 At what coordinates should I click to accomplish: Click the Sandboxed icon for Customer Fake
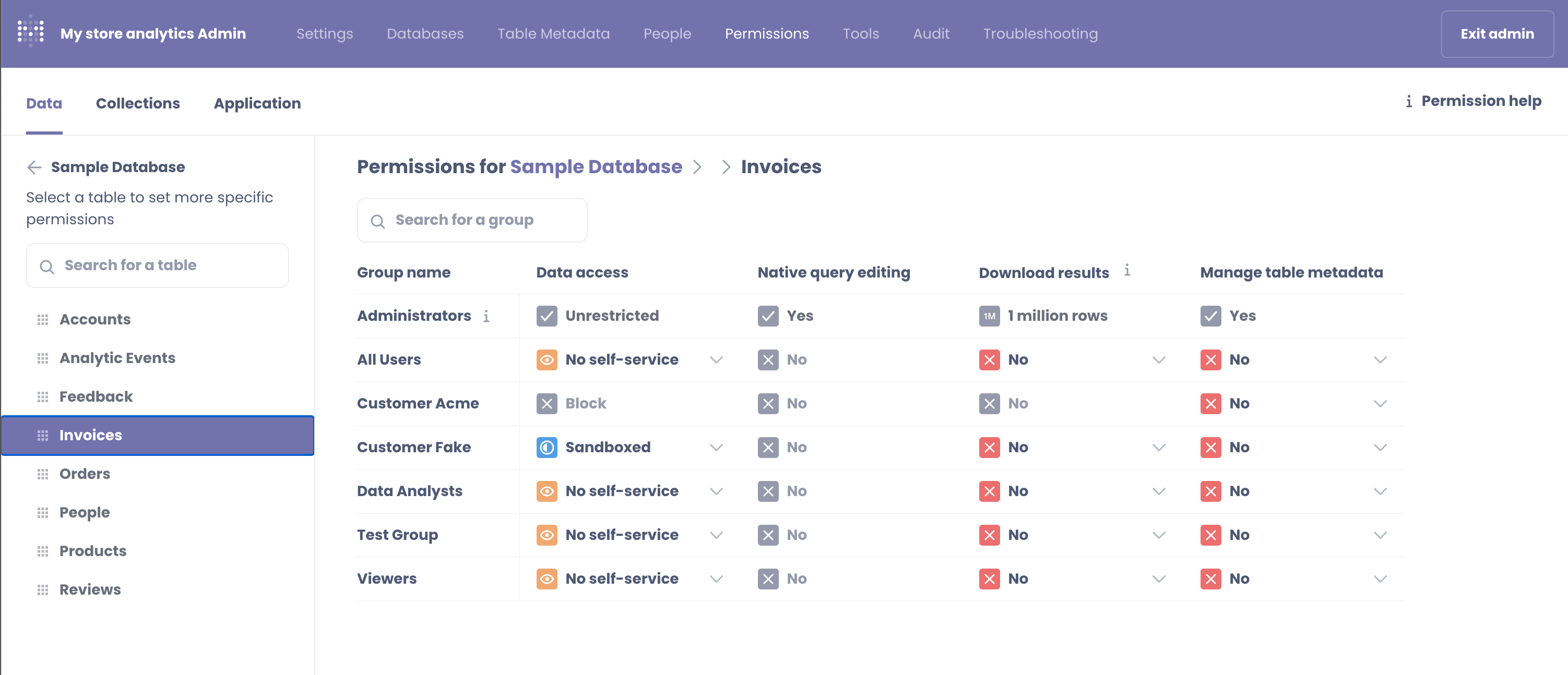pyautogui.click(x=547, y=448)
